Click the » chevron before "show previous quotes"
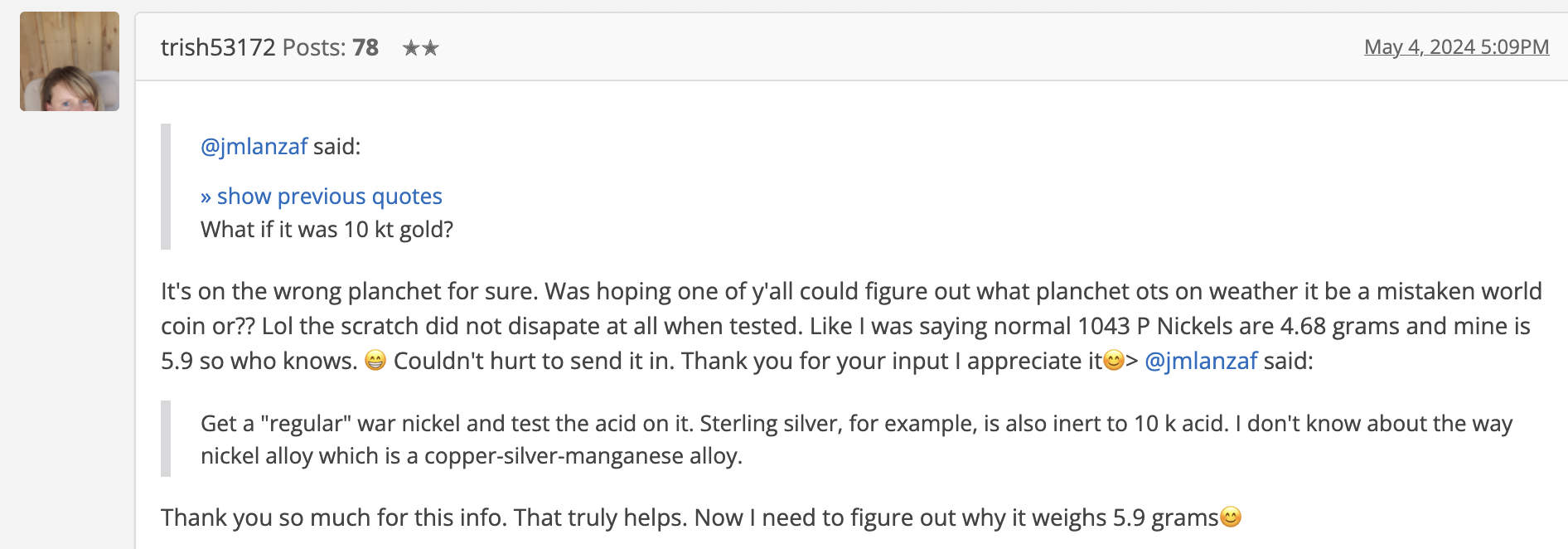This screenshot has height=549, width=1568. click(x=206, y=197)
